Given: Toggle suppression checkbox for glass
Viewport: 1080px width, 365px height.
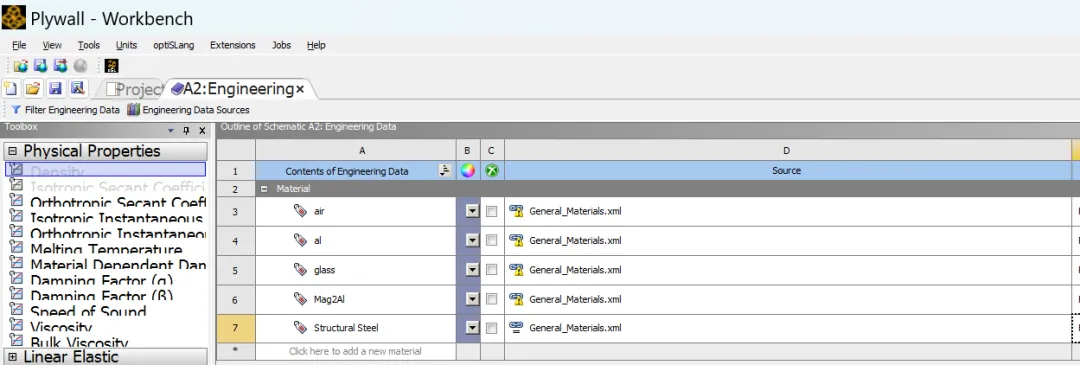Looking at the screenshot, I should point(491,270).
